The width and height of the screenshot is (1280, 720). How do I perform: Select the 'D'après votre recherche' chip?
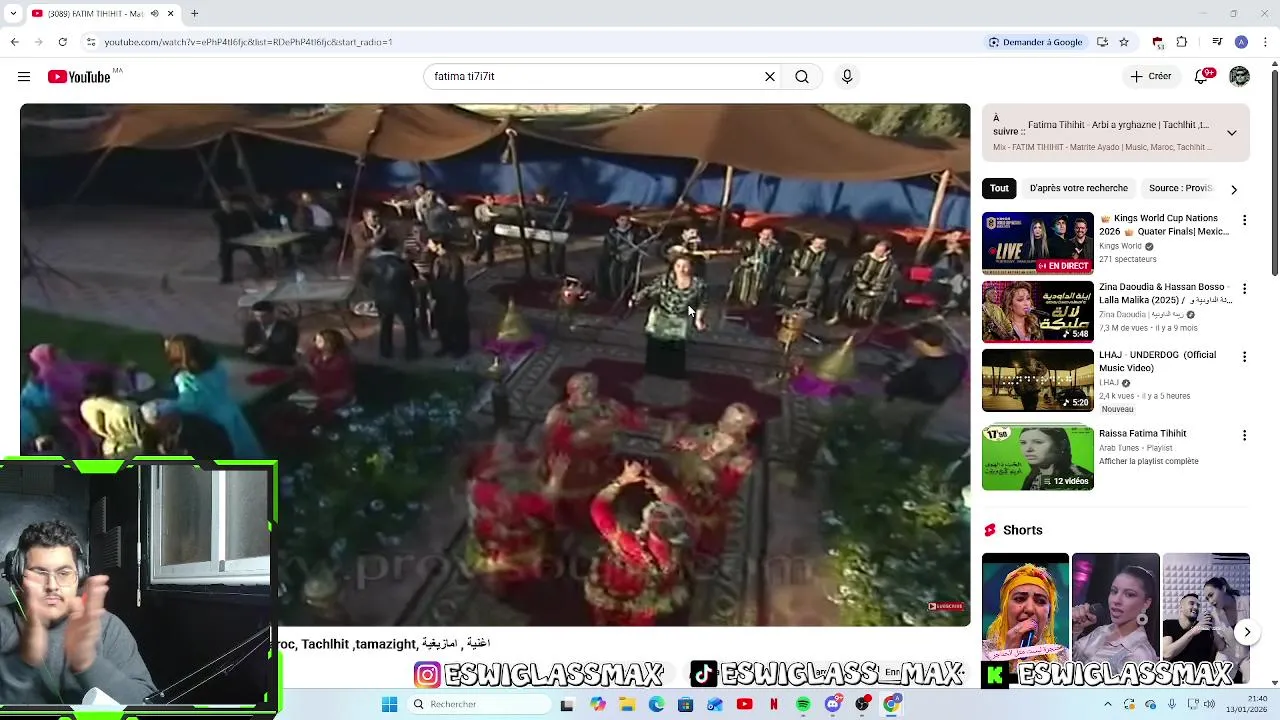coord(1078,188)
